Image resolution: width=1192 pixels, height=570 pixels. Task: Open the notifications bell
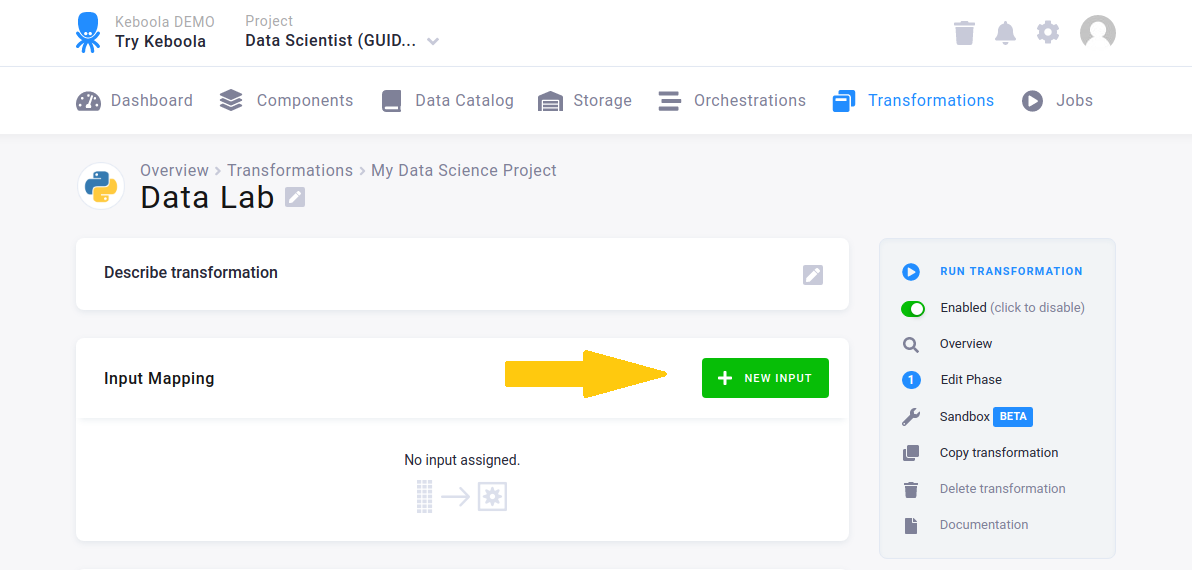(1005, 33)
